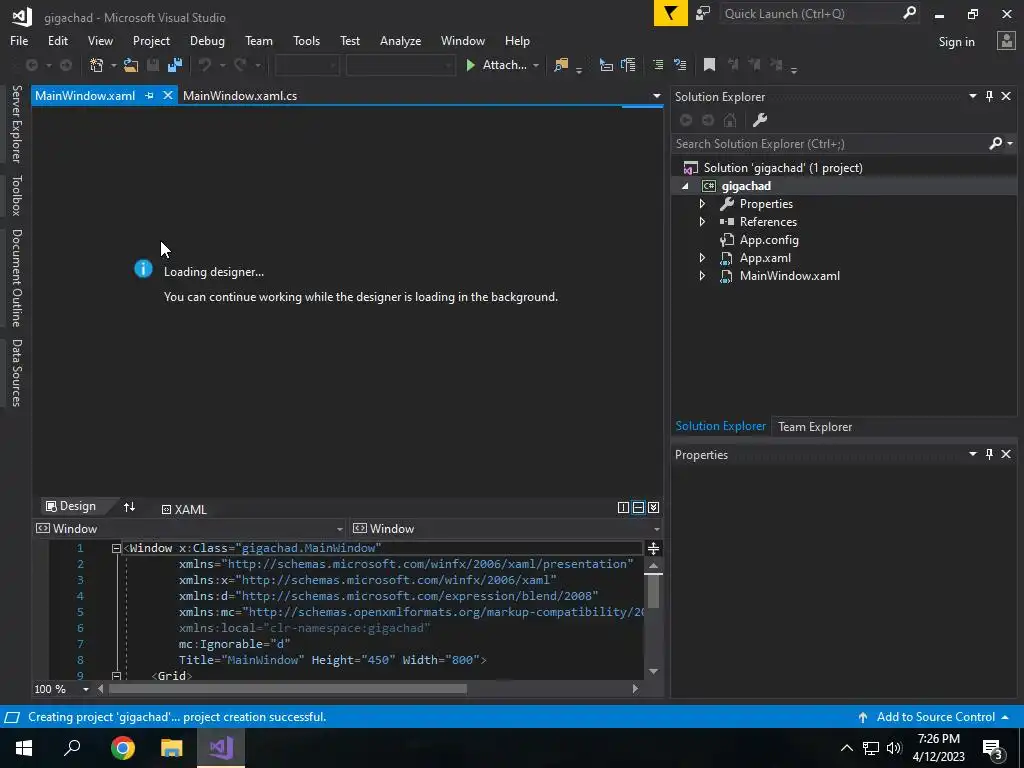Open the 100 % zoom dropdown
This screenshot has height=768, width=1024.
pos(86,689)
